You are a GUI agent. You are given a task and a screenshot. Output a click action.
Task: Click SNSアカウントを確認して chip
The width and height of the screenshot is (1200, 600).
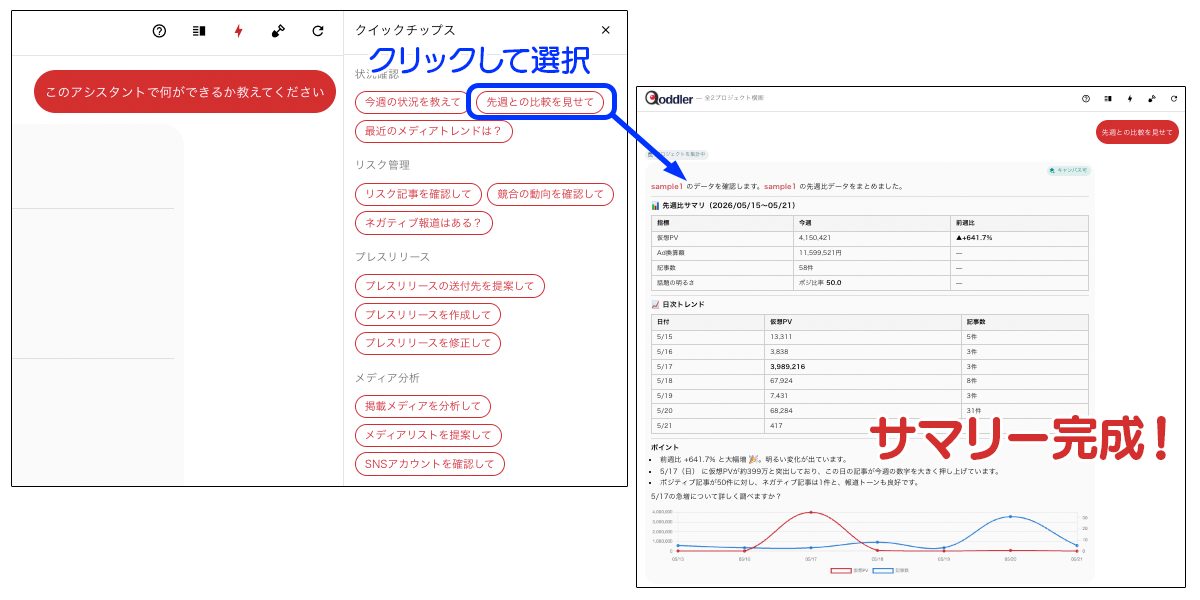pos(430,464)
